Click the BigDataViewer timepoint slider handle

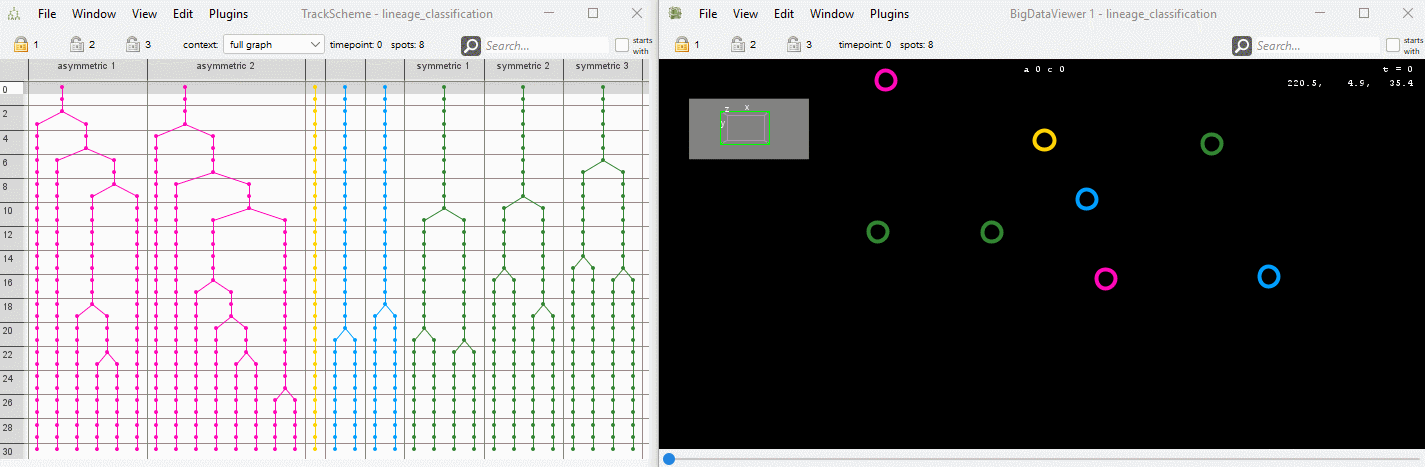669,459
